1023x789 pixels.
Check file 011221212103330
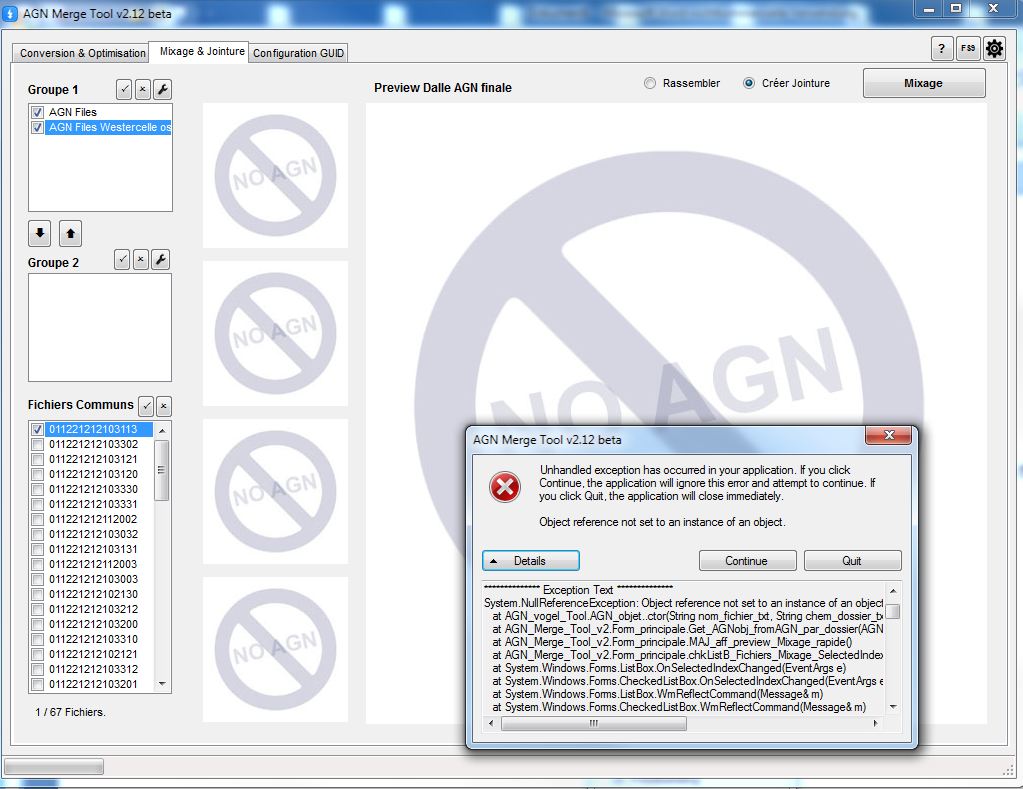coord(37,489)
